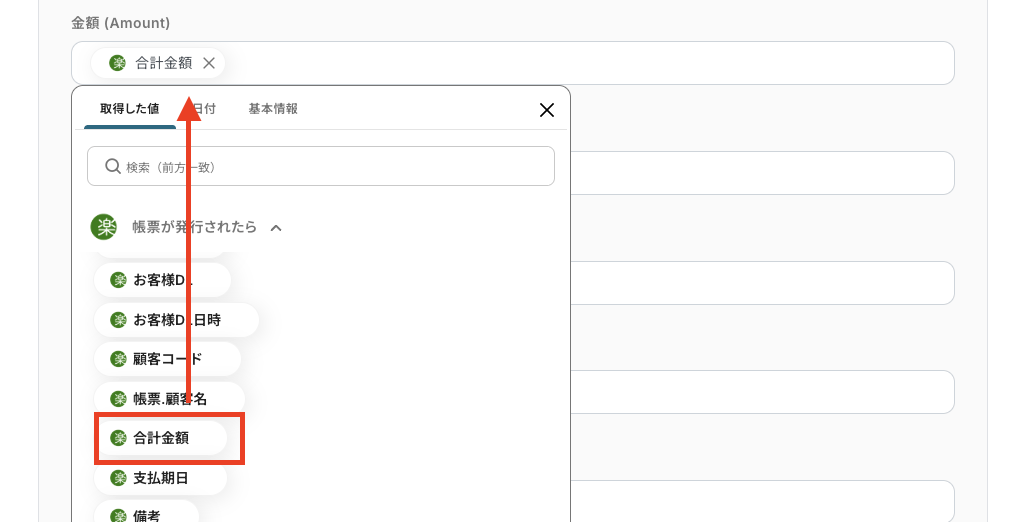
Task: Collapse the 帳票が発行されたら section chevron
Action: click(276, 228)
